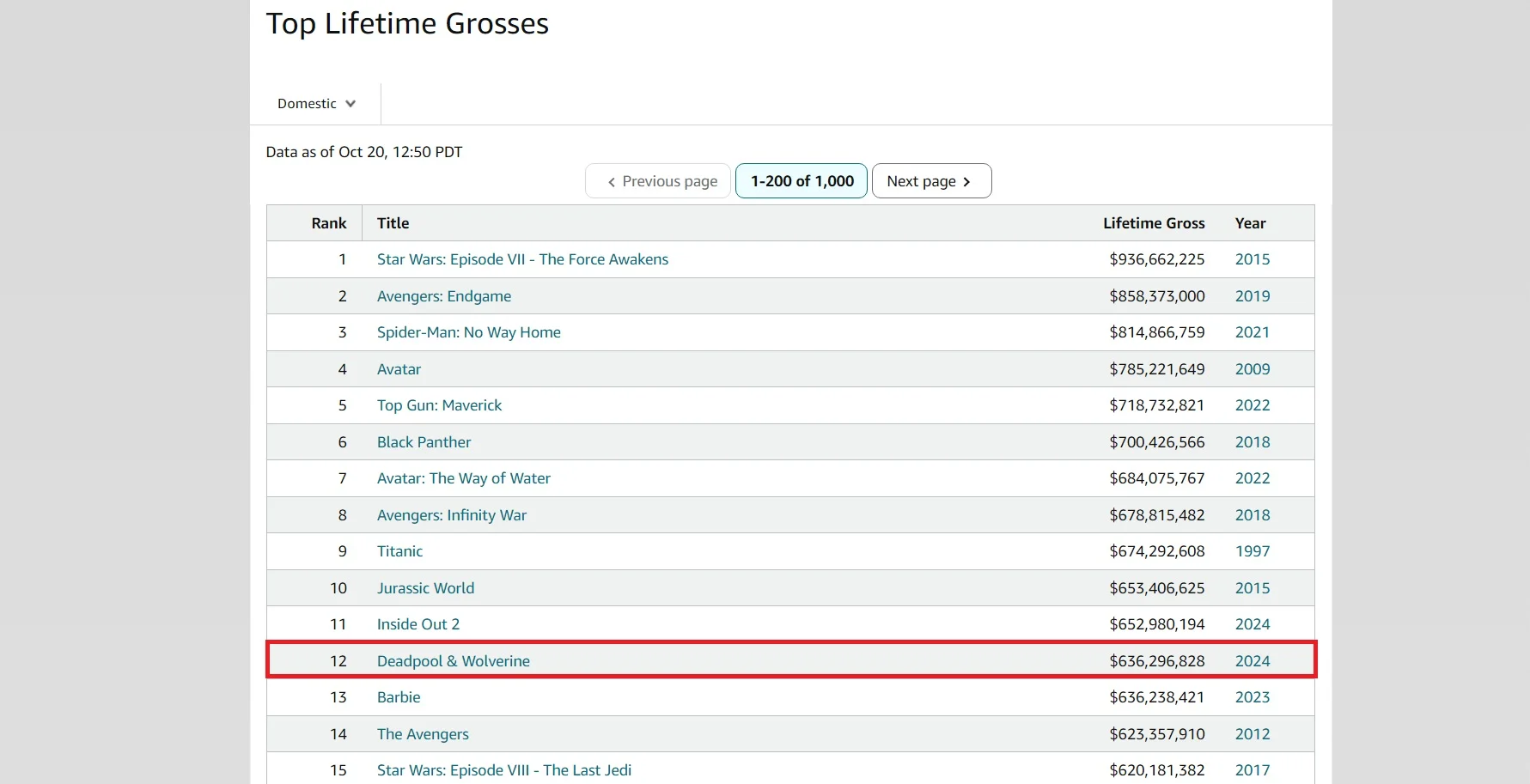Click year 2022 for Avatar: The Way of Water
Image resolution: width=1530 pixels, height=784 pixels.
coord(1253,478)
